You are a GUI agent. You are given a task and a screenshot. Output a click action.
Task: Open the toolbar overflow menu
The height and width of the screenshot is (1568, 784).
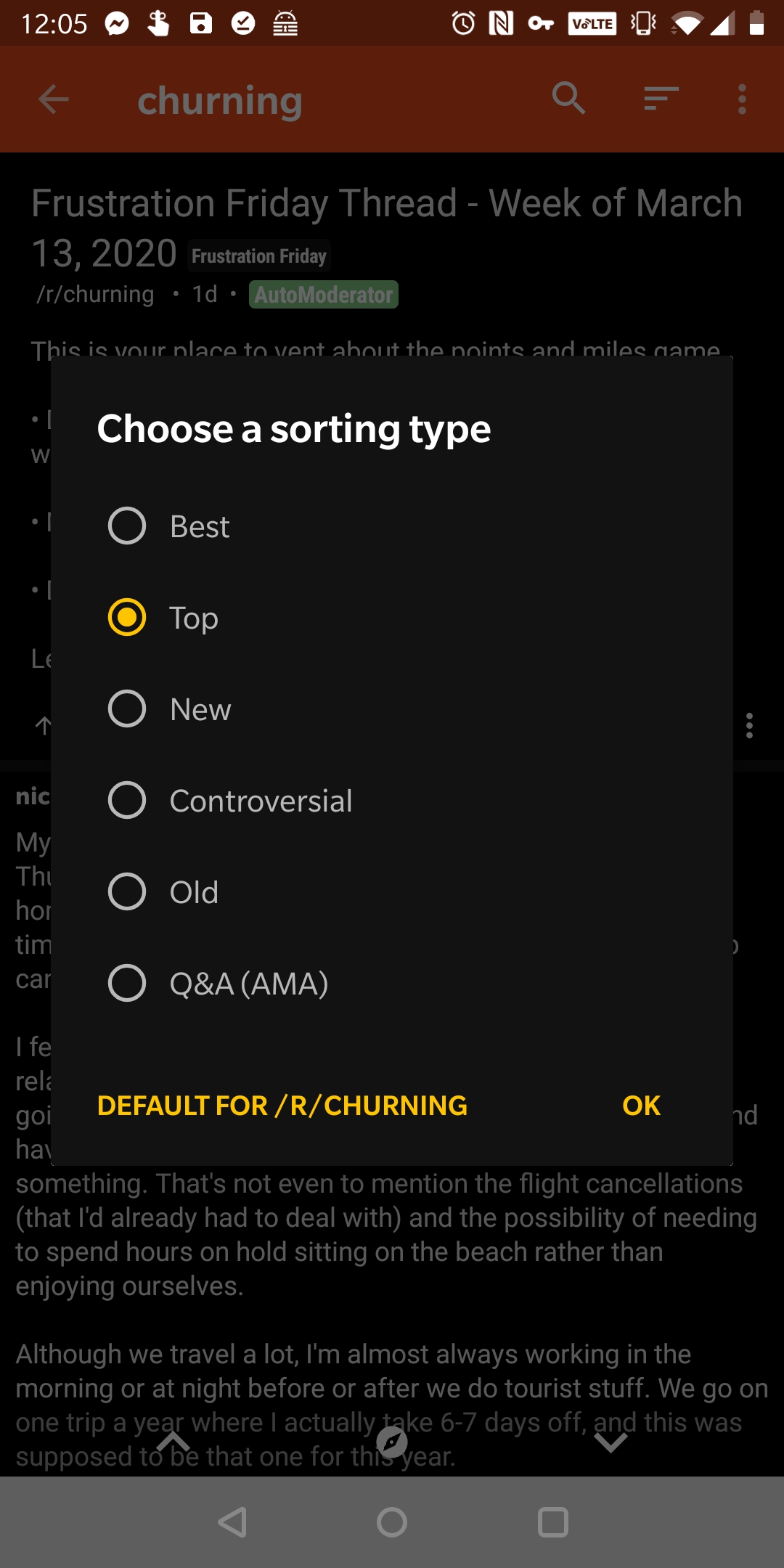741,100
